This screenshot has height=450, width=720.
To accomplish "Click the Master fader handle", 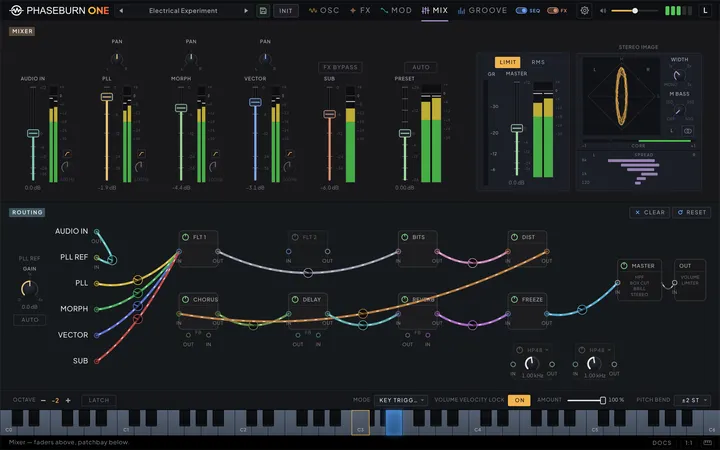I will (x=517, y=128).
